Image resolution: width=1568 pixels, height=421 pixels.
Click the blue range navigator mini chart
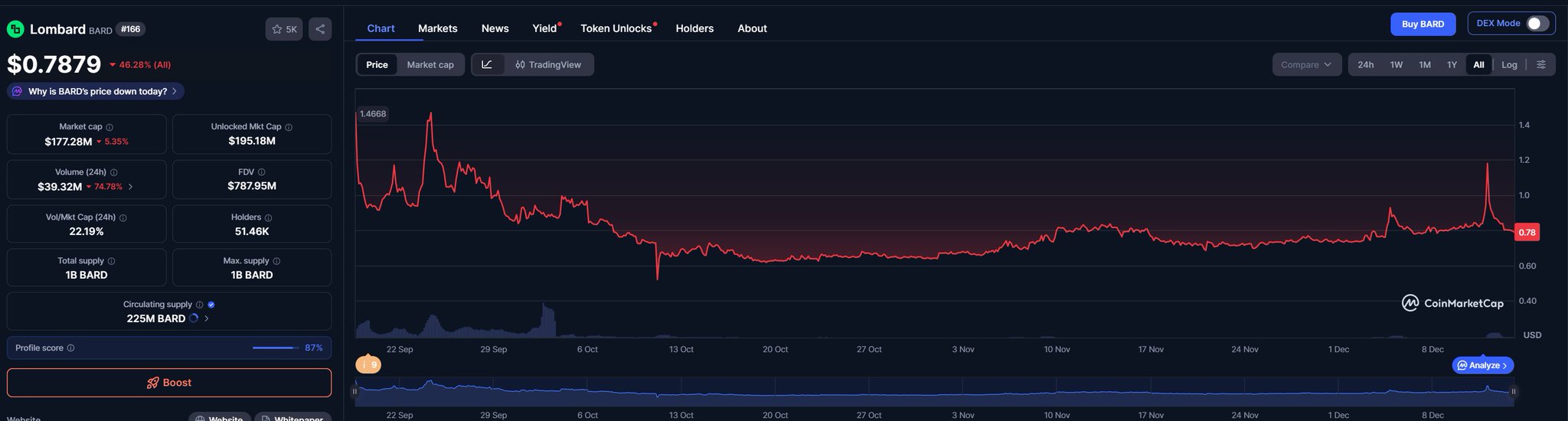coord(934,391)
